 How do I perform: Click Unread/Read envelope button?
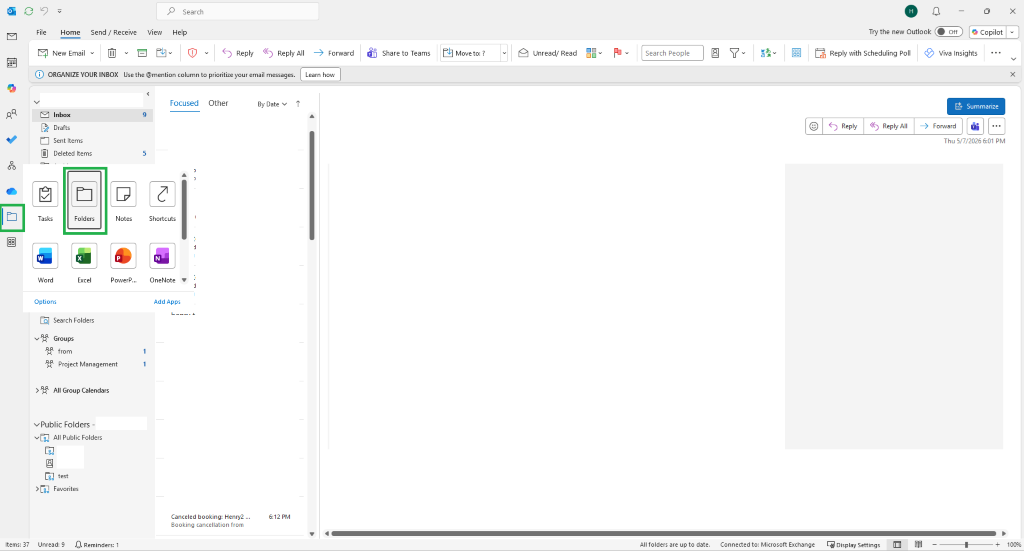click(x=548, y=53)
